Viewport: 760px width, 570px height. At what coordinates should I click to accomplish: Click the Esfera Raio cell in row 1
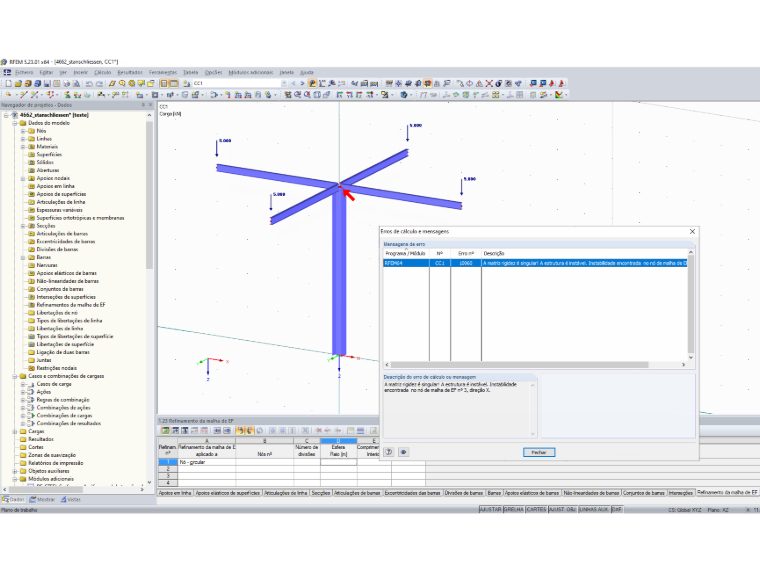pyautogui.click(x=338, y=462)
